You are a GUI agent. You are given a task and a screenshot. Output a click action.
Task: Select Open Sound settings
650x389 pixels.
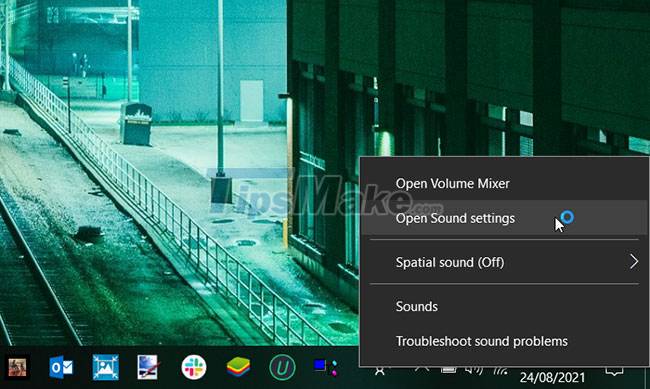pos(504,218)
